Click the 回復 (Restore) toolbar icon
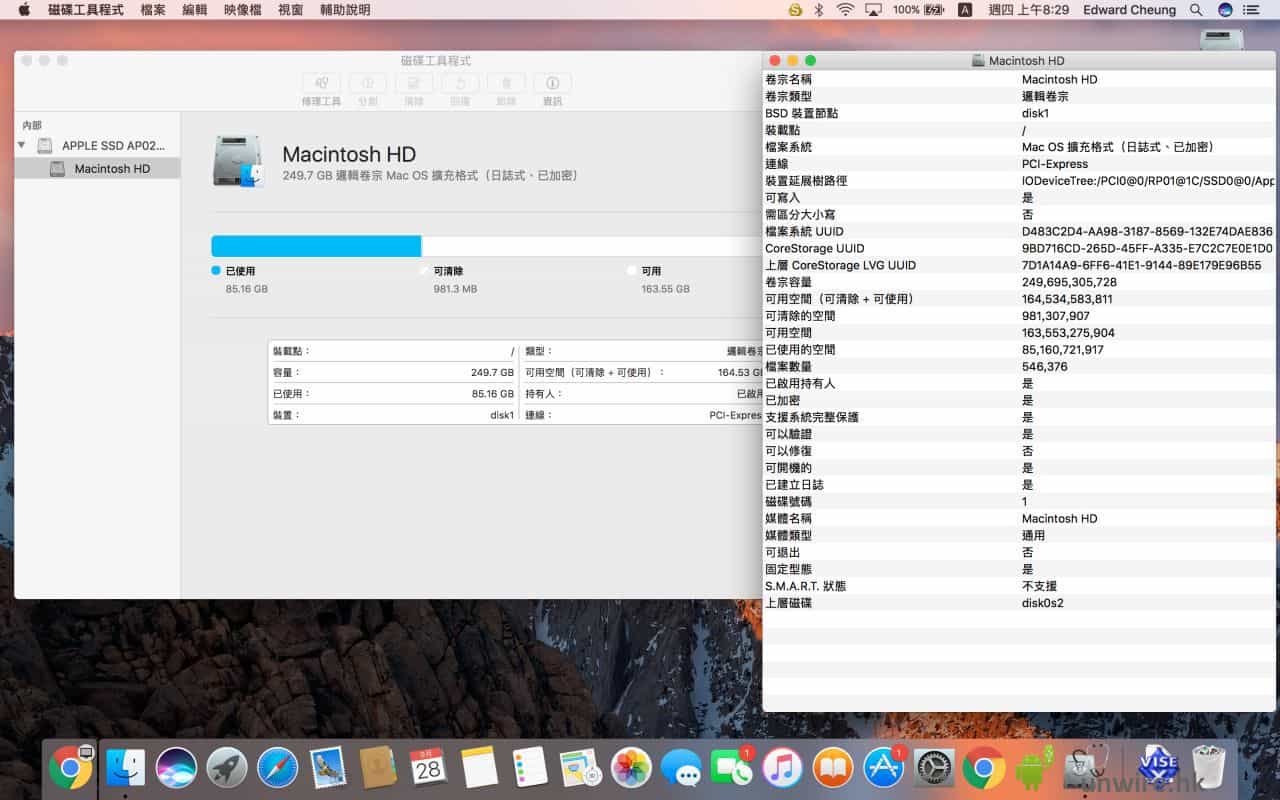 460,84
